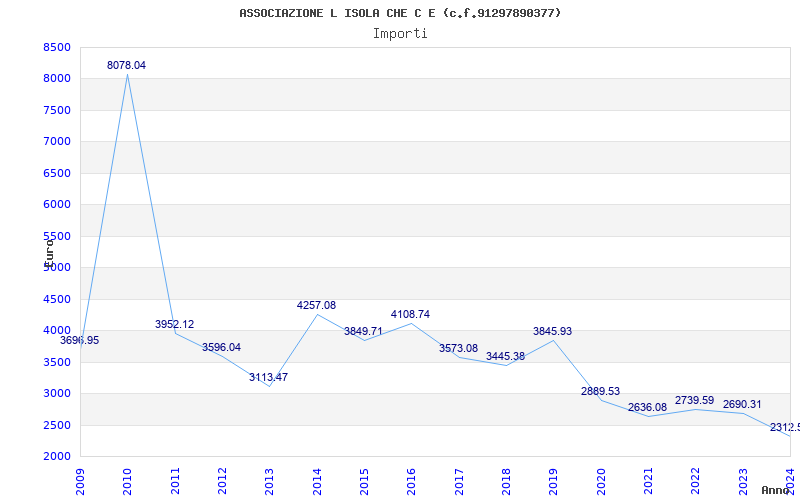Click the 2011 x-axis year label
800x500 pixels.
click(x=175, y=481)
